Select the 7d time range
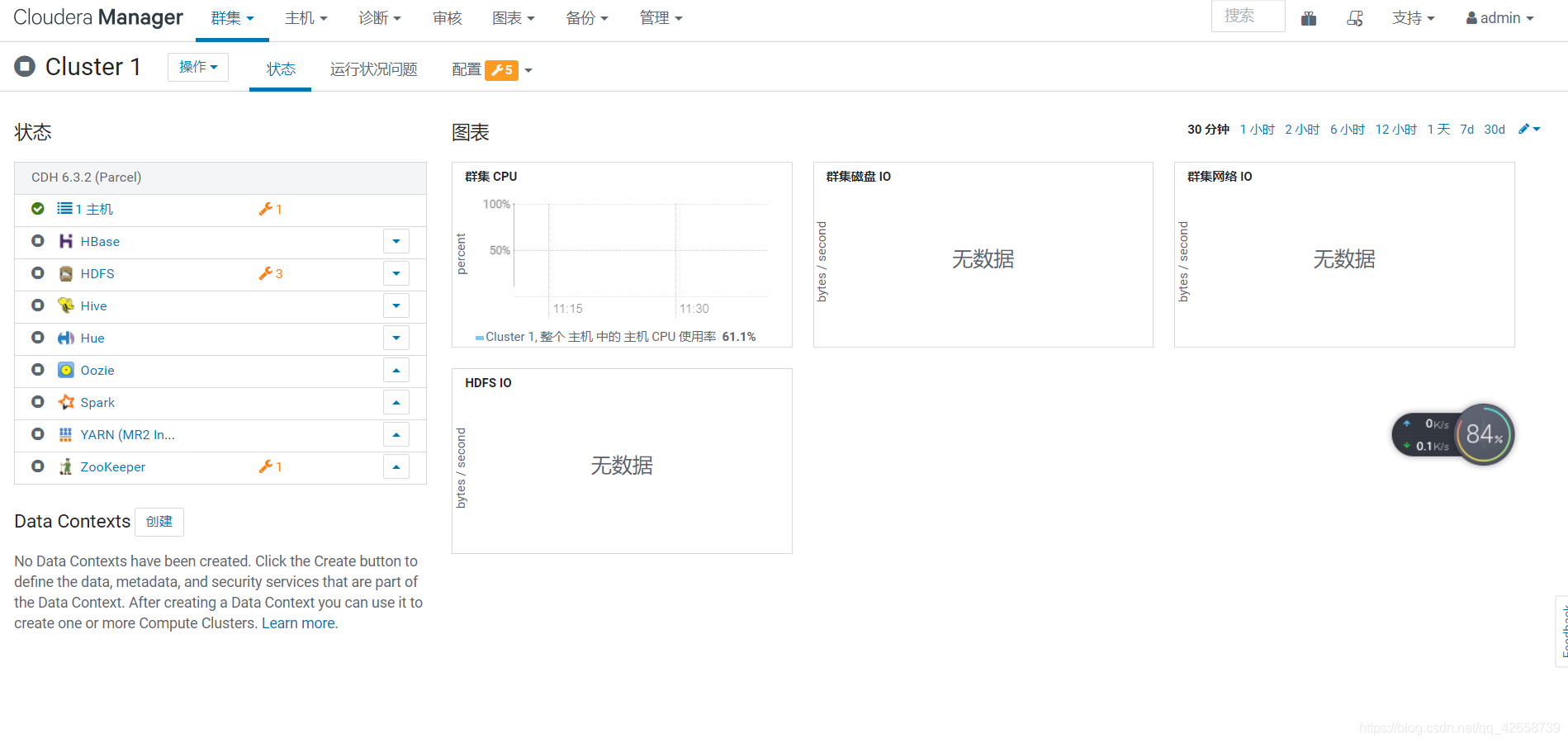The height and width of the screenshot is (743, 1568). pyautogui.click(x=1467, y=130)
